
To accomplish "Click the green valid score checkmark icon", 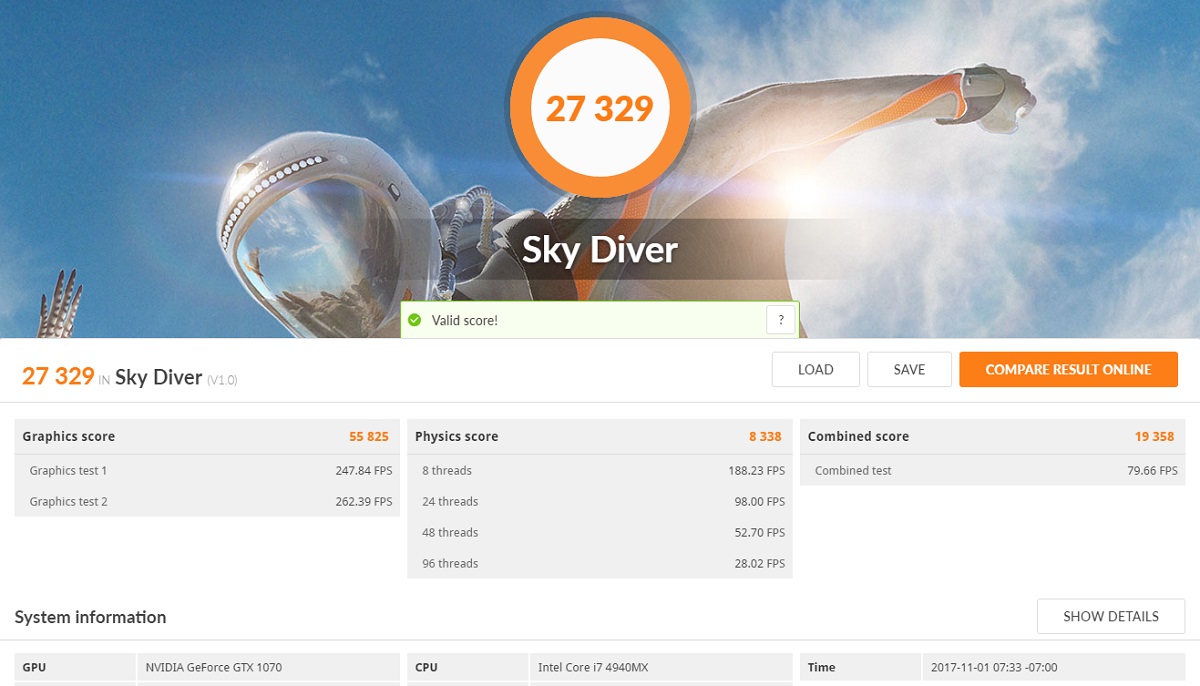I will point(414,320).
